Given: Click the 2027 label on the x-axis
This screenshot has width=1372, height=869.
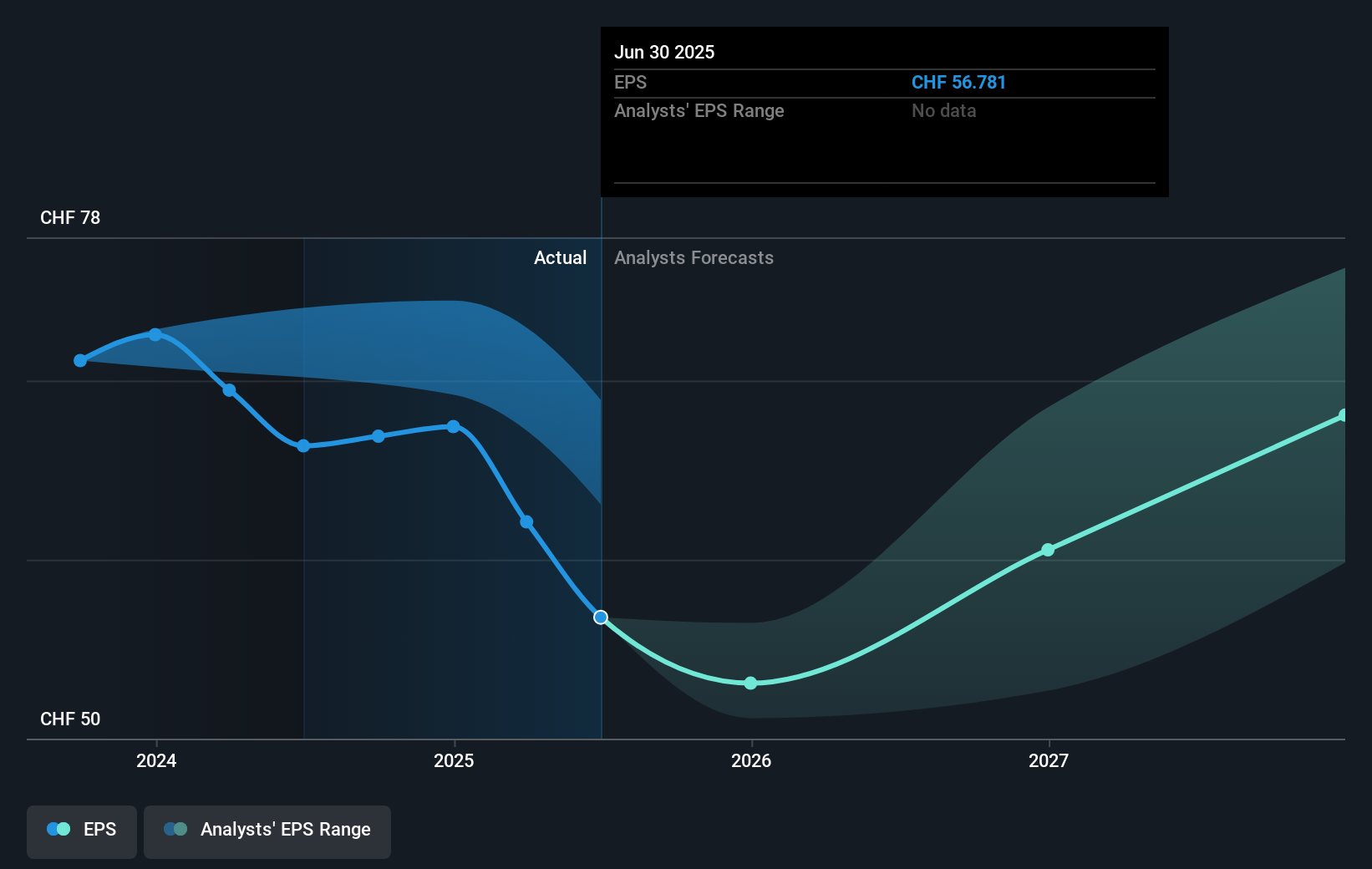Looking at the screenshot, I should point(1049,761).
